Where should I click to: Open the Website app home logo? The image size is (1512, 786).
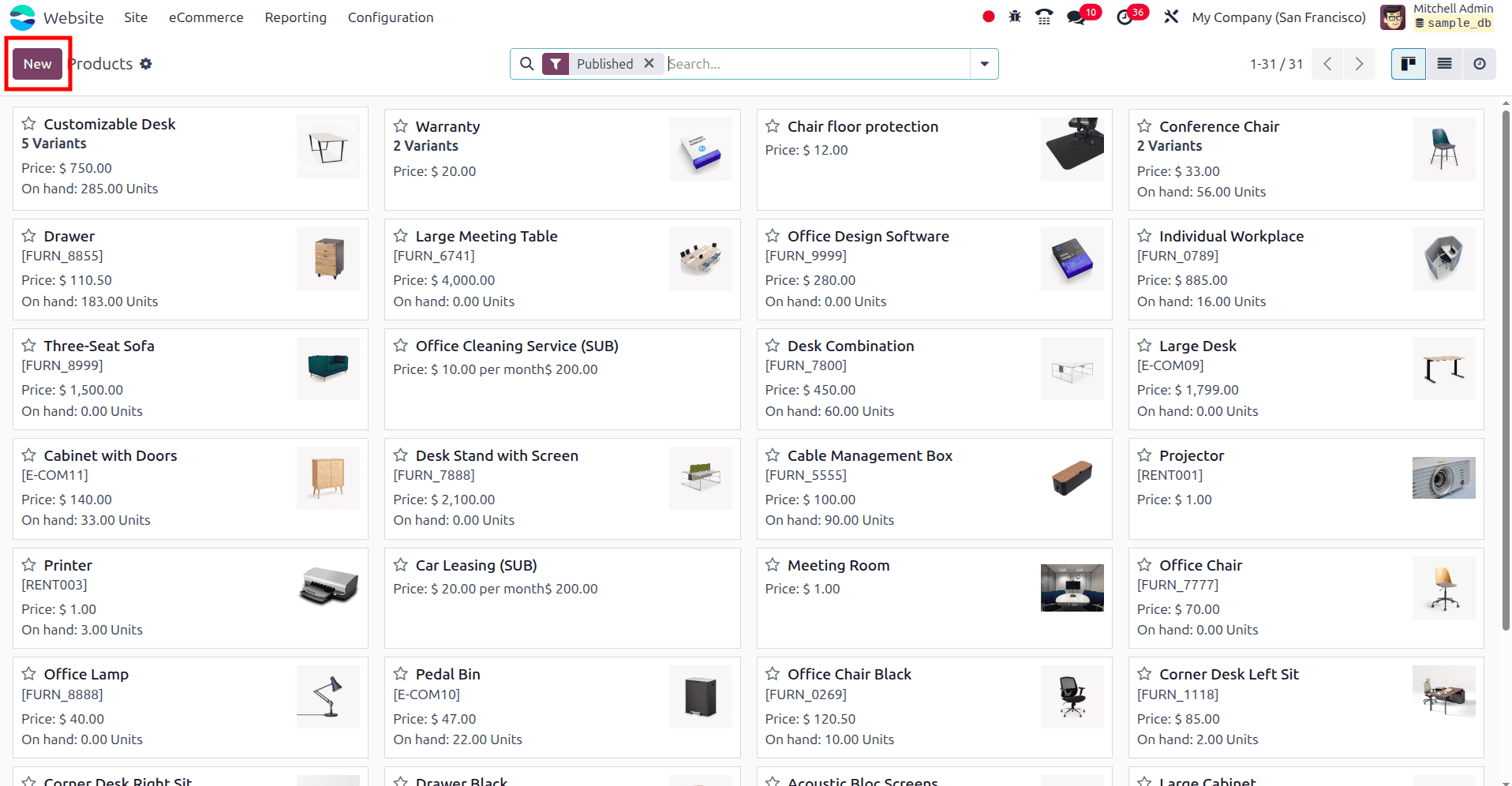point(22,17)
